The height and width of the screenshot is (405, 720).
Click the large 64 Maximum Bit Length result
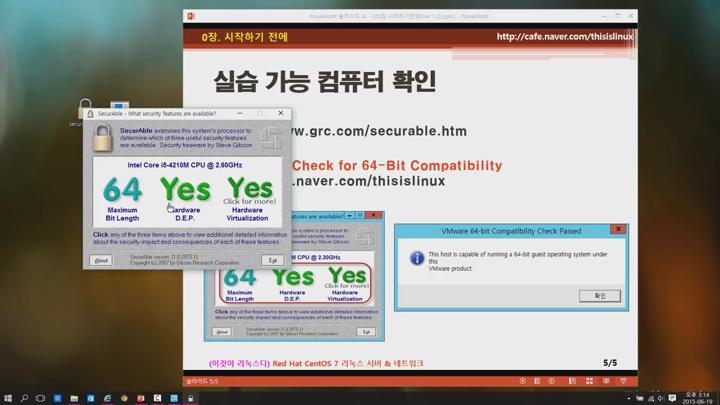(x=122, y=189)
